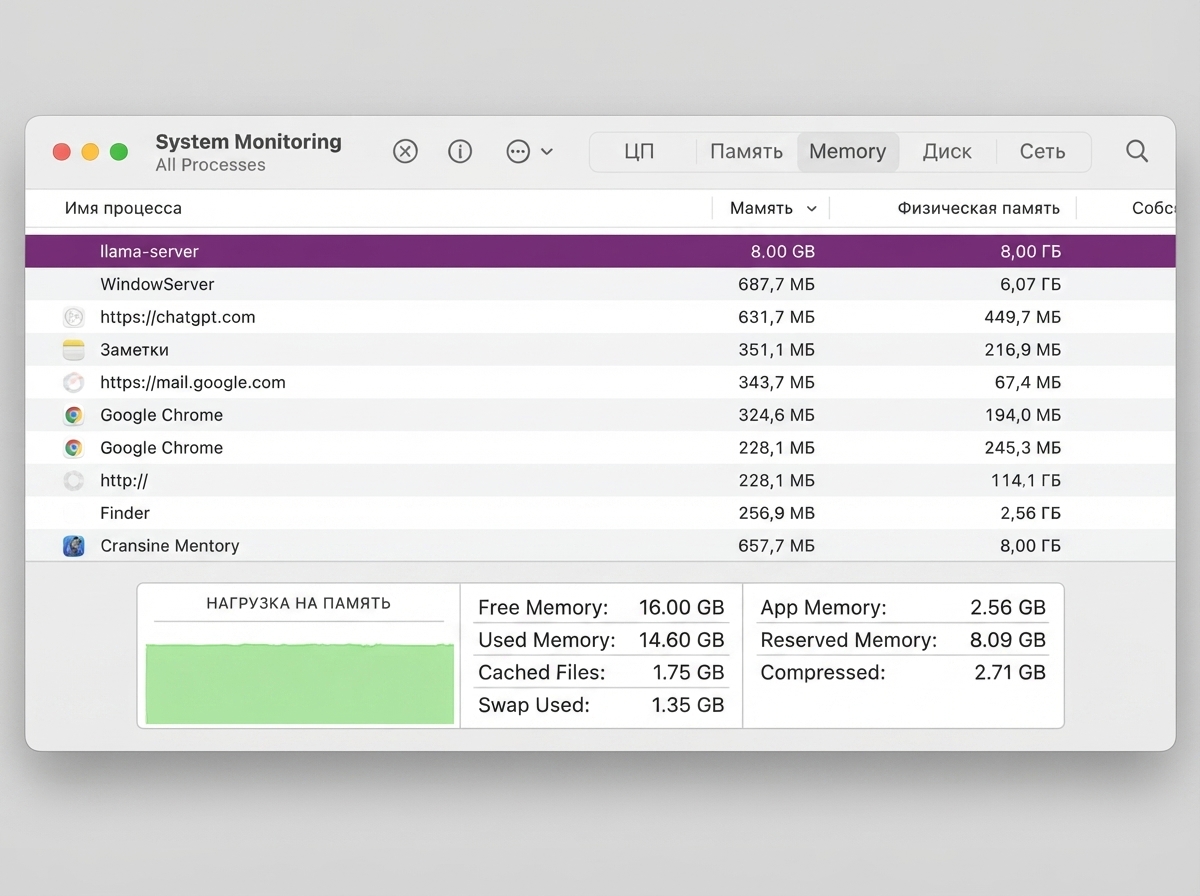Click the All Processes subtitle
The height and width of the screenshot is (896, 1200).
211,166
